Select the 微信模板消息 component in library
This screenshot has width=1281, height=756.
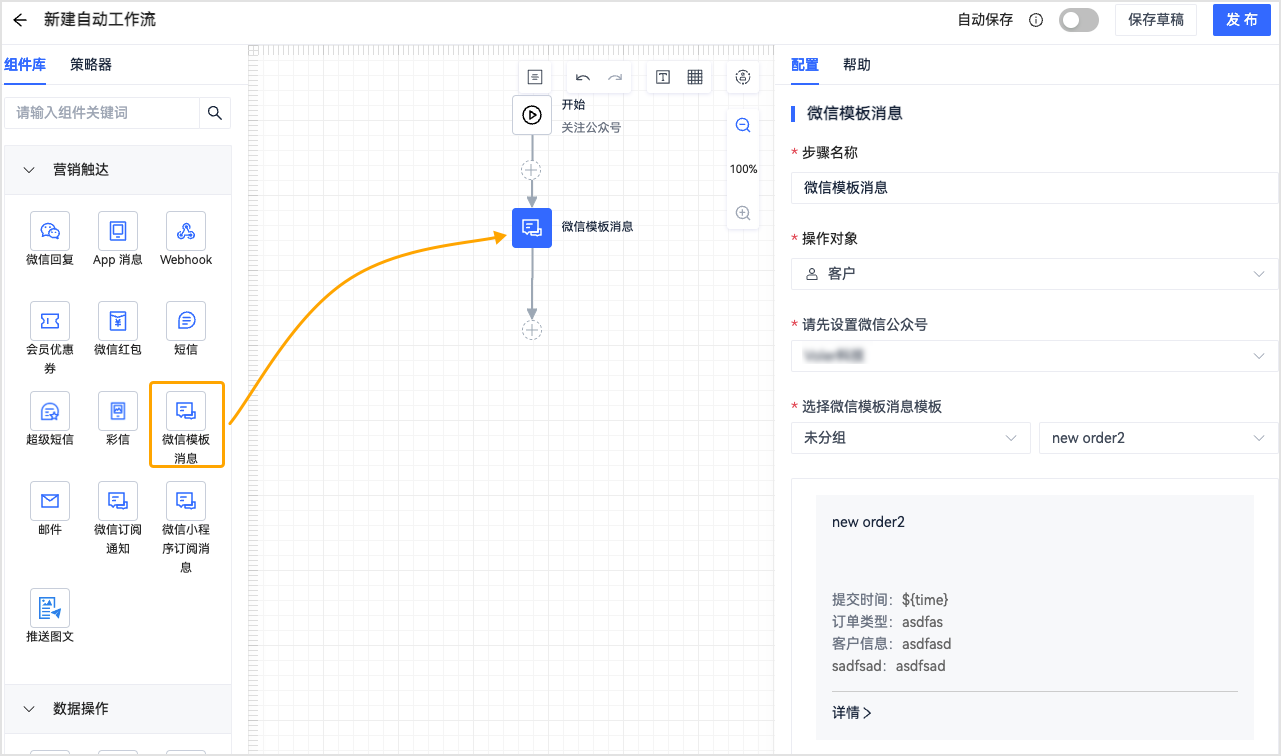click(x=186, y=425)
